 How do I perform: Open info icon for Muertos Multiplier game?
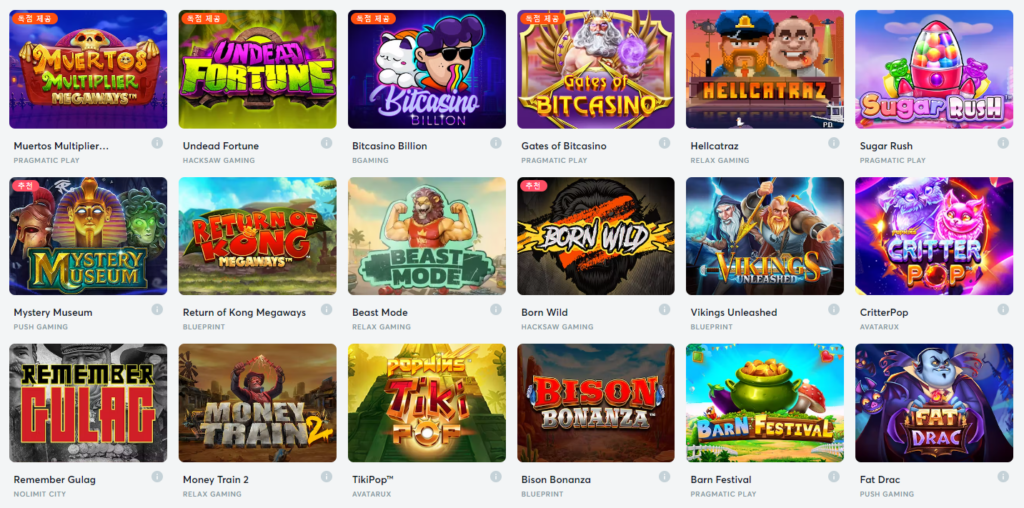pos(157,143)
